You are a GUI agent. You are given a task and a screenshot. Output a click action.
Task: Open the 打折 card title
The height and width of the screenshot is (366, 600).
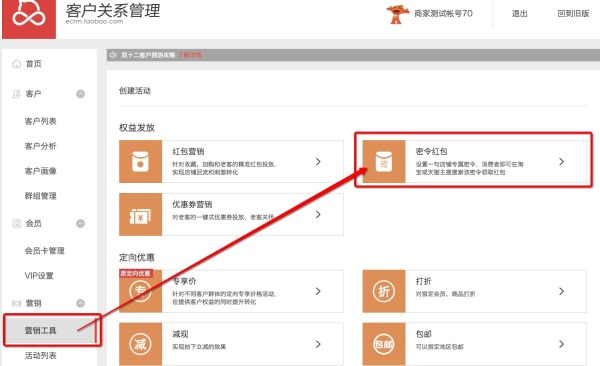point(423,281)
